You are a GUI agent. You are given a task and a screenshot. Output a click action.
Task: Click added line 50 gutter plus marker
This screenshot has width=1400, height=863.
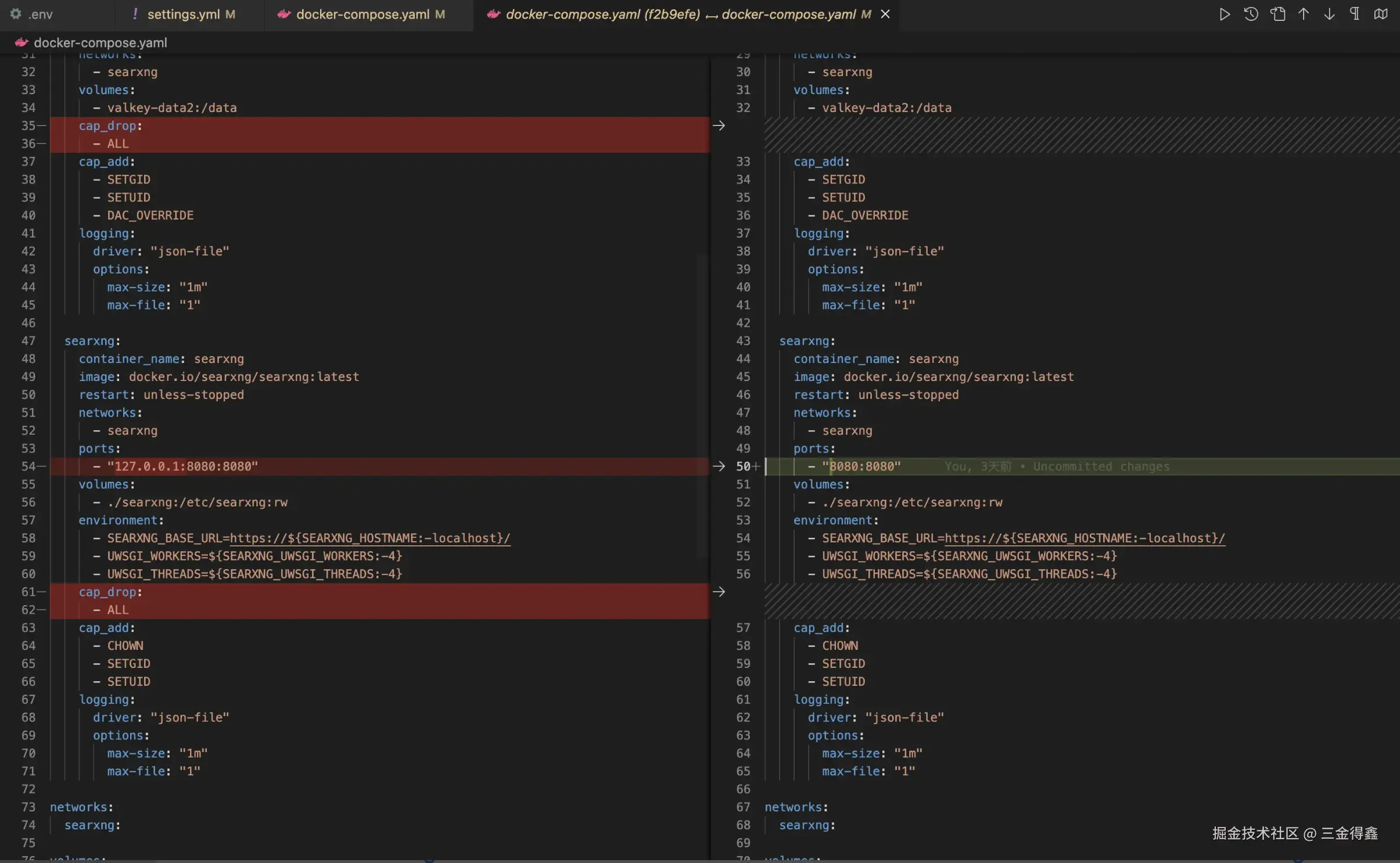click(x=756, y=466)
